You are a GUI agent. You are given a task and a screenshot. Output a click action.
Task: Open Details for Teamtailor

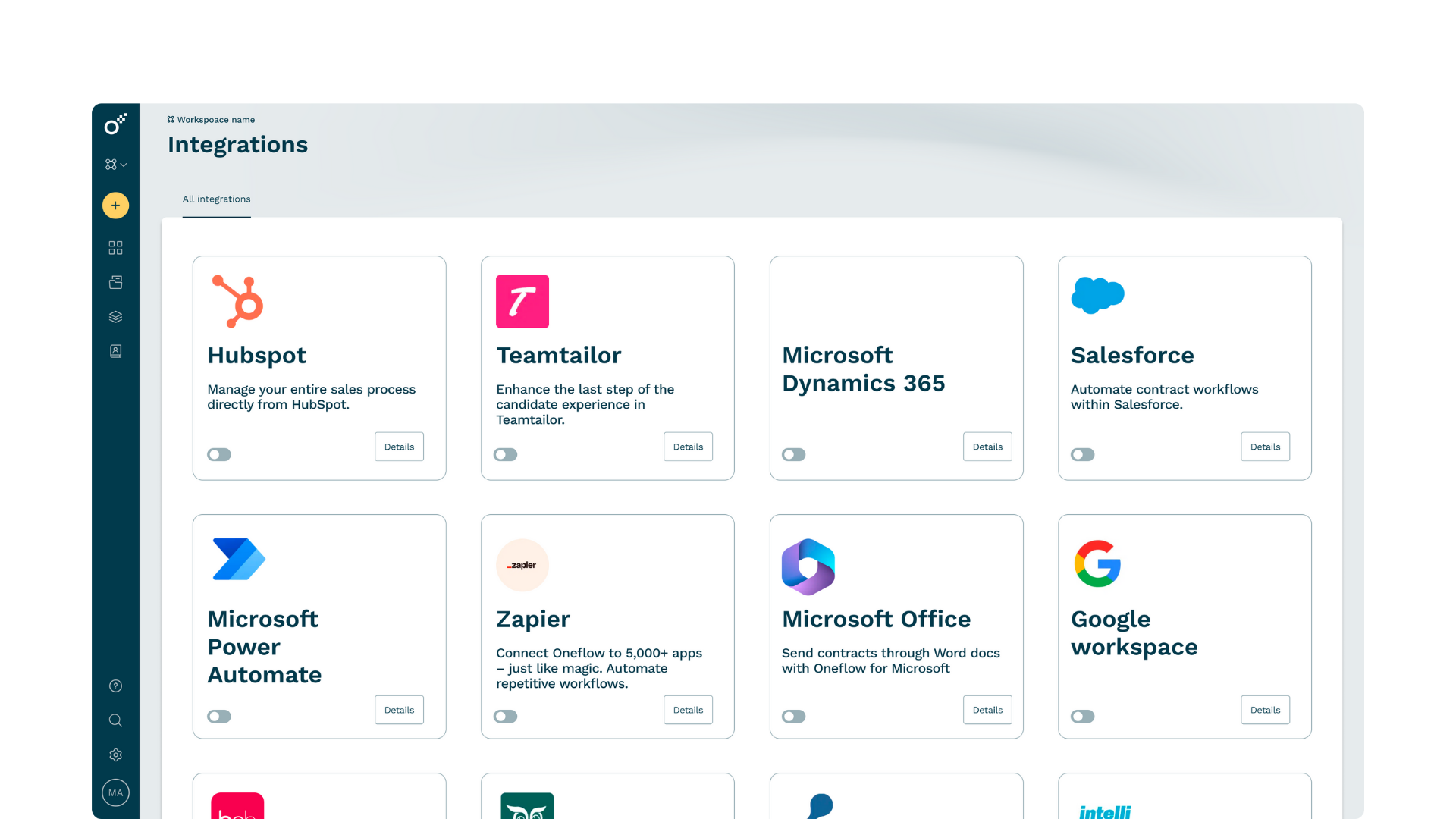(x=688, y=447)
